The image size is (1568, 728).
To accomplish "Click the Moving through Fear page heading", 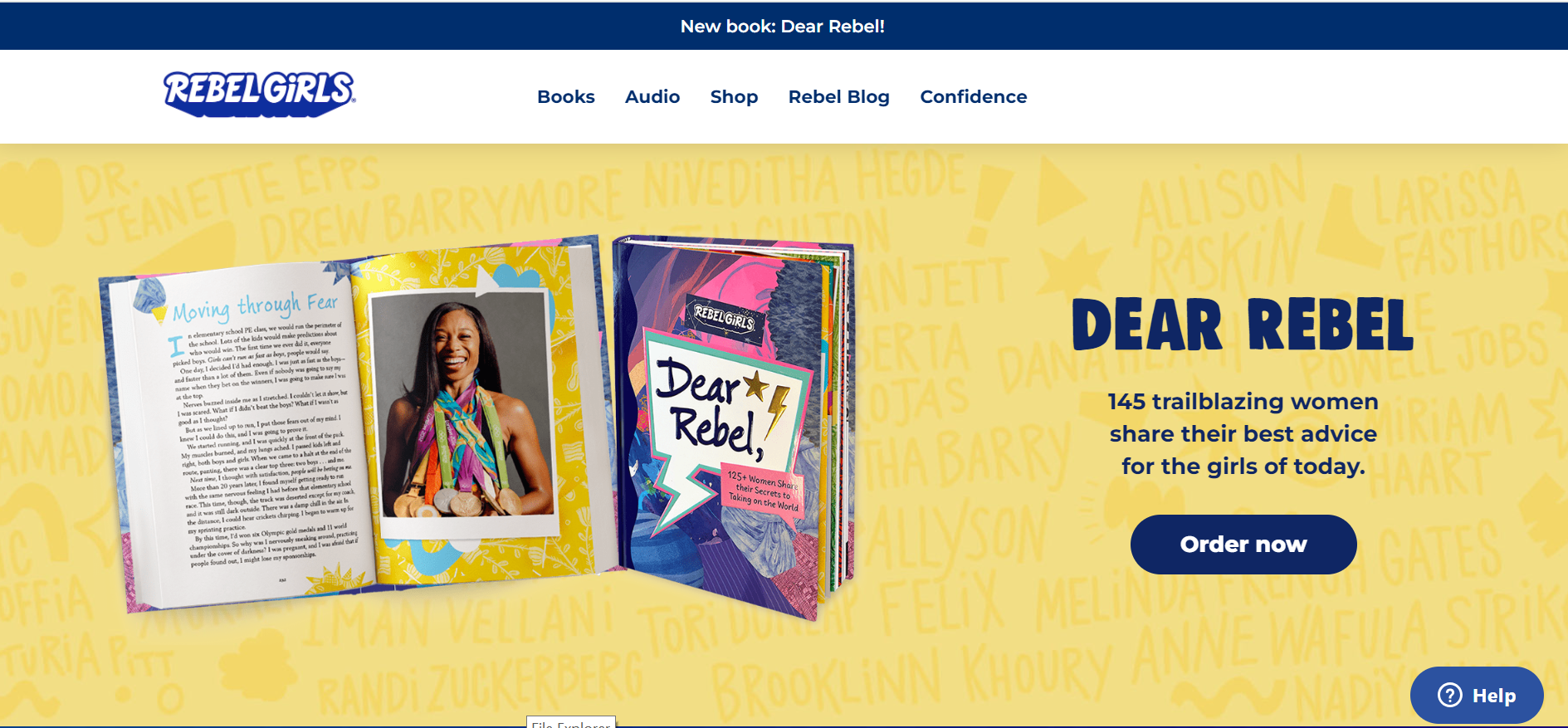I will tap(255, 306).
